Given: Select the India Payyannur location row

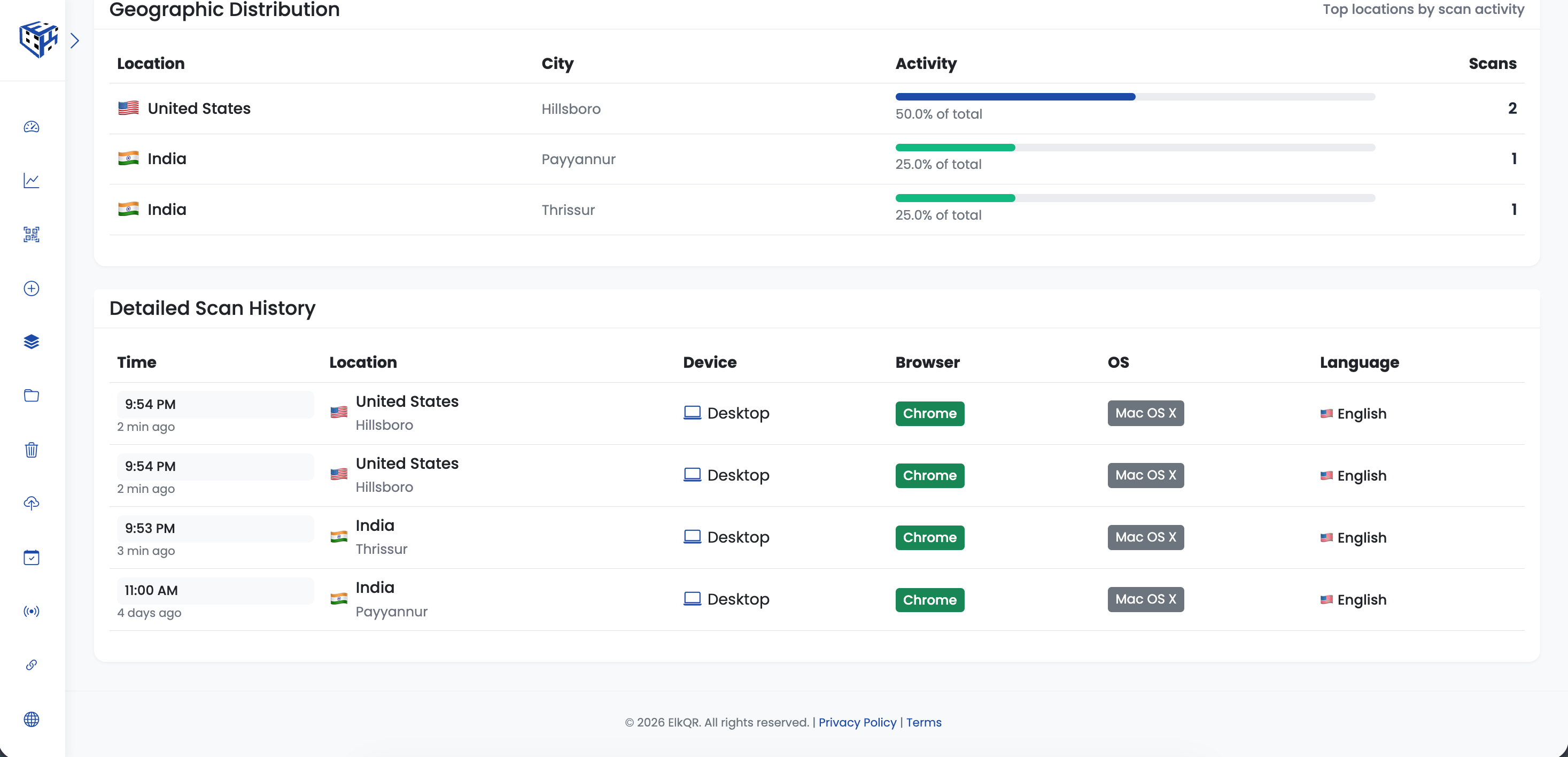Looking at the screenshot, I should 167,159.
